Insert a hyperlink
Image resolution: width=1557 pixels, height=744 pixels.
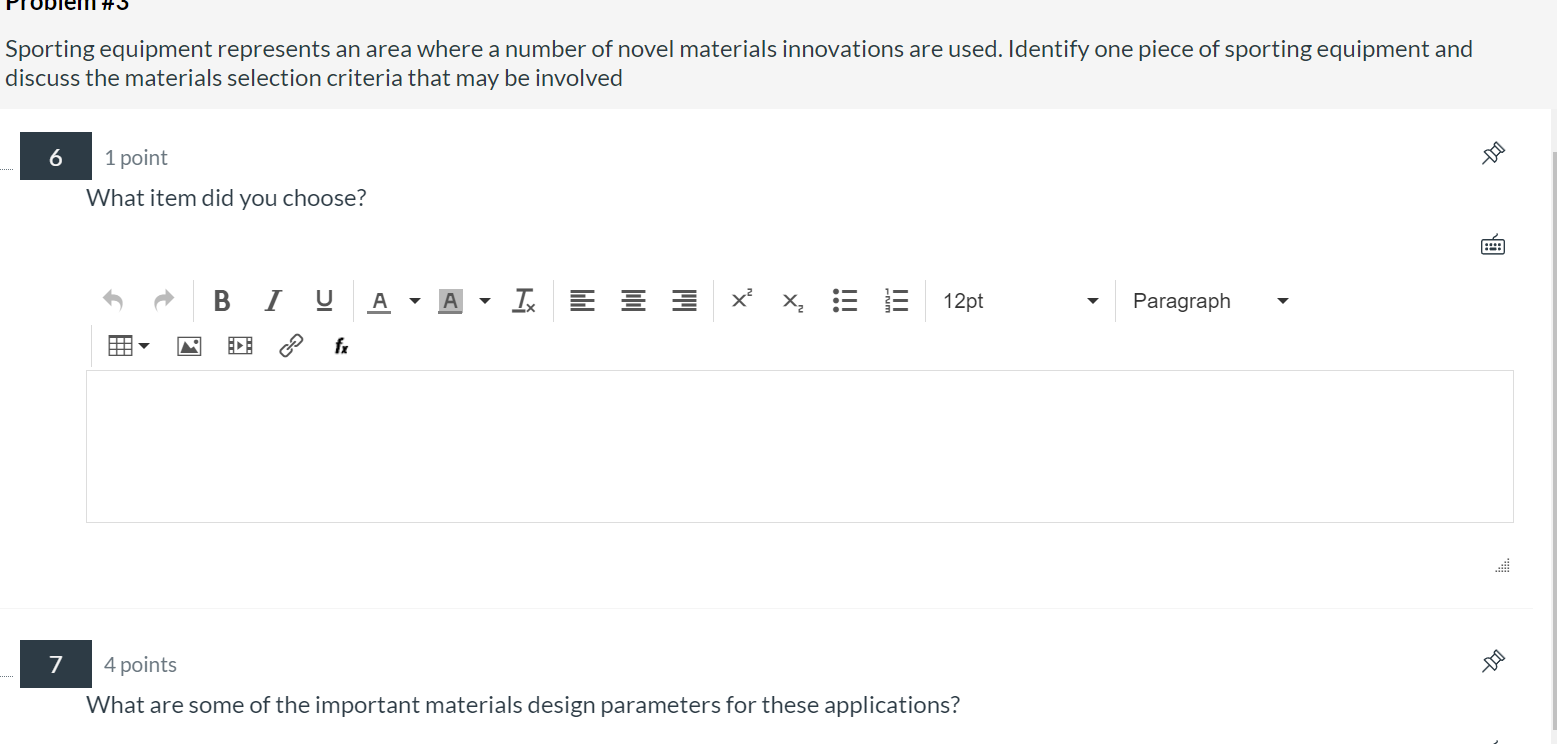[291, 346]
